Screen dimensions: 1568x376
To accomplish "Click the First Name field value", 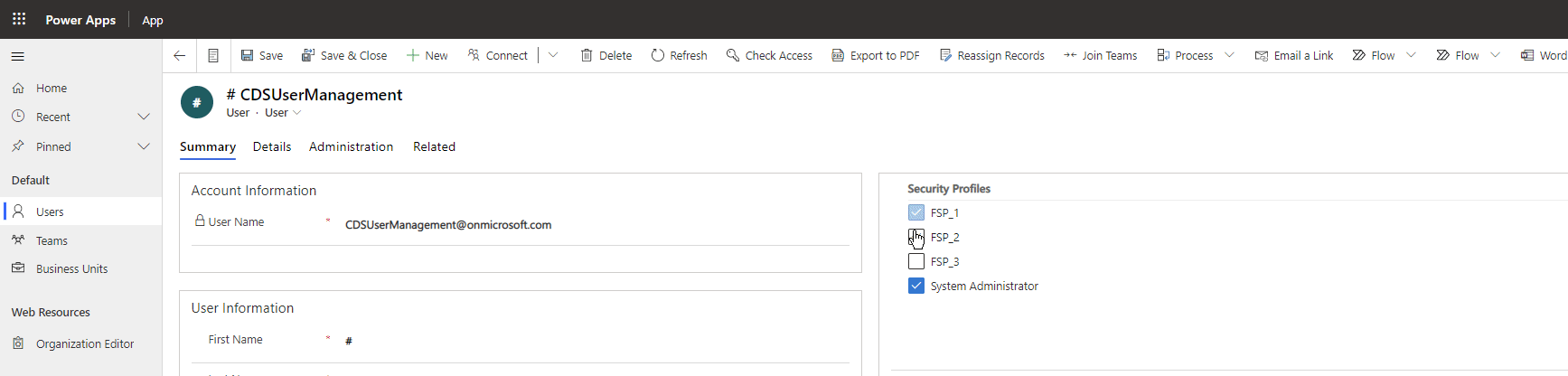I will point(349,342).
